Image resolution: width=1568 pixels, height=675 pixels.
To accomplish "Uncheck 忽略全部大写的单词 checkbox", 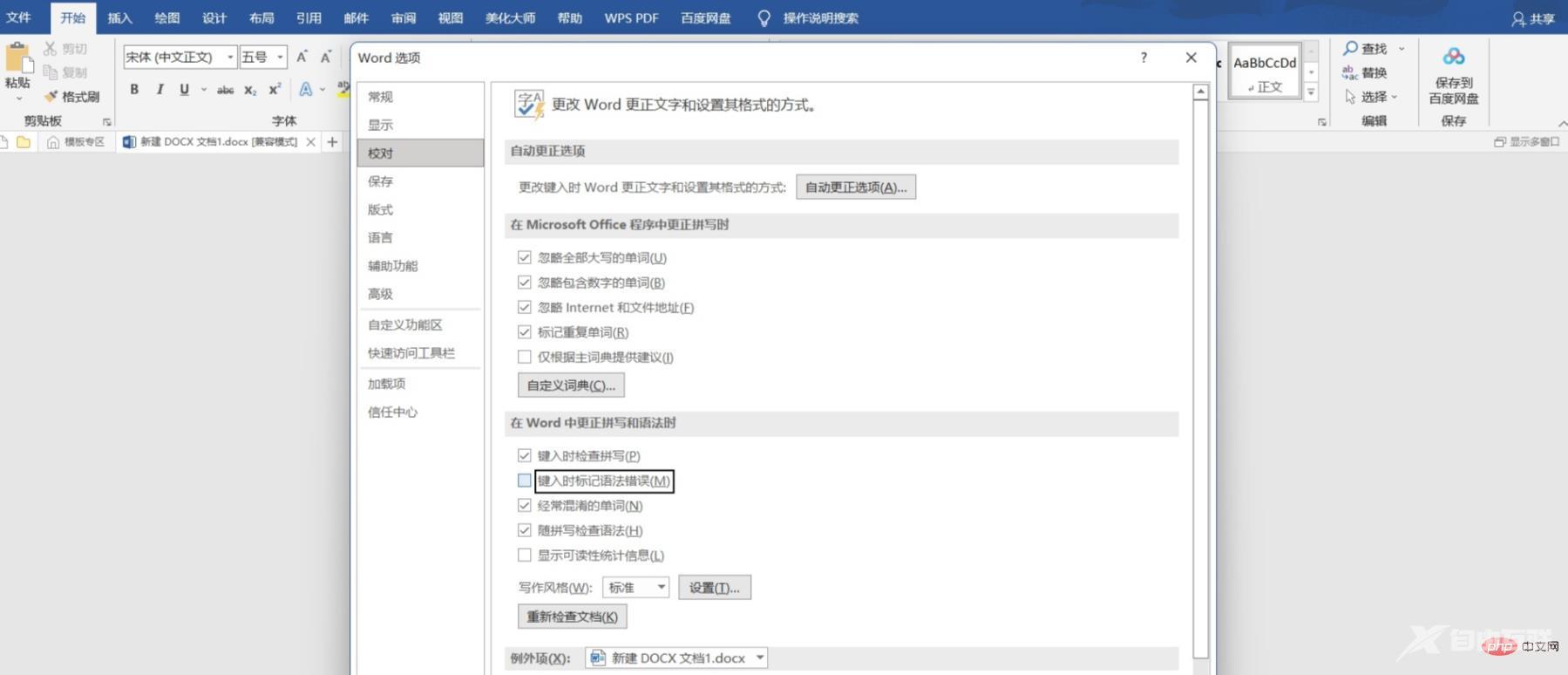I will (x=525, y=257).
